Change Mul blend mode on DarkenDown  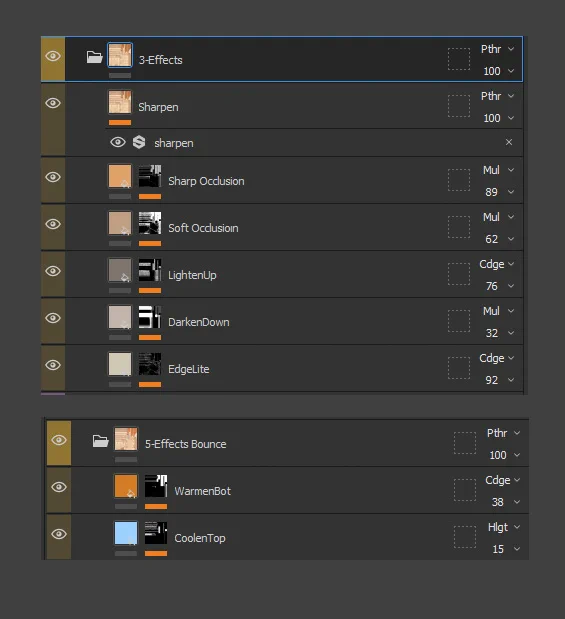pos(499,311)
